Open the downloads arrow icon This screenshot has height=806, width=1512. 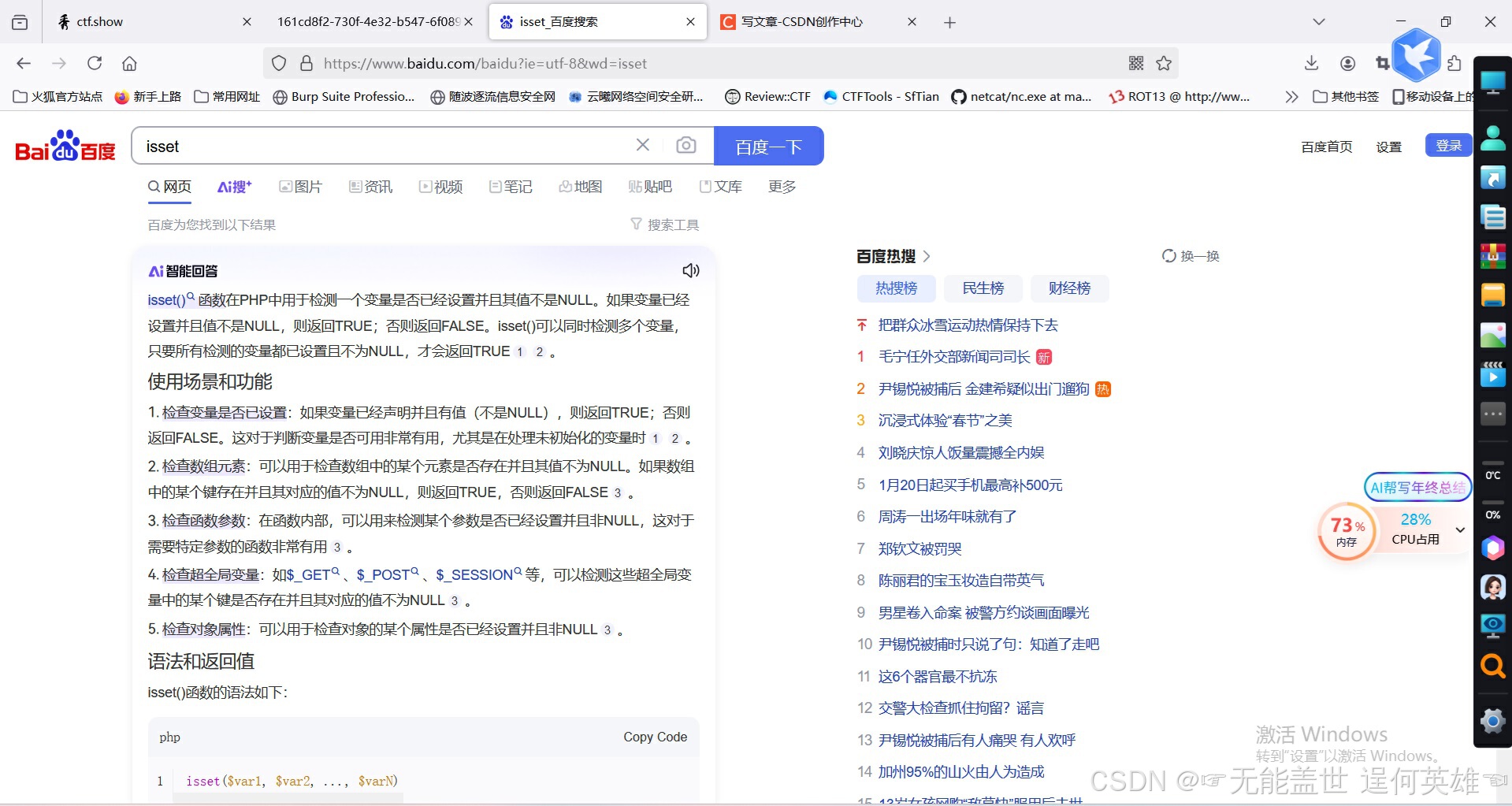click(1312, 63)
